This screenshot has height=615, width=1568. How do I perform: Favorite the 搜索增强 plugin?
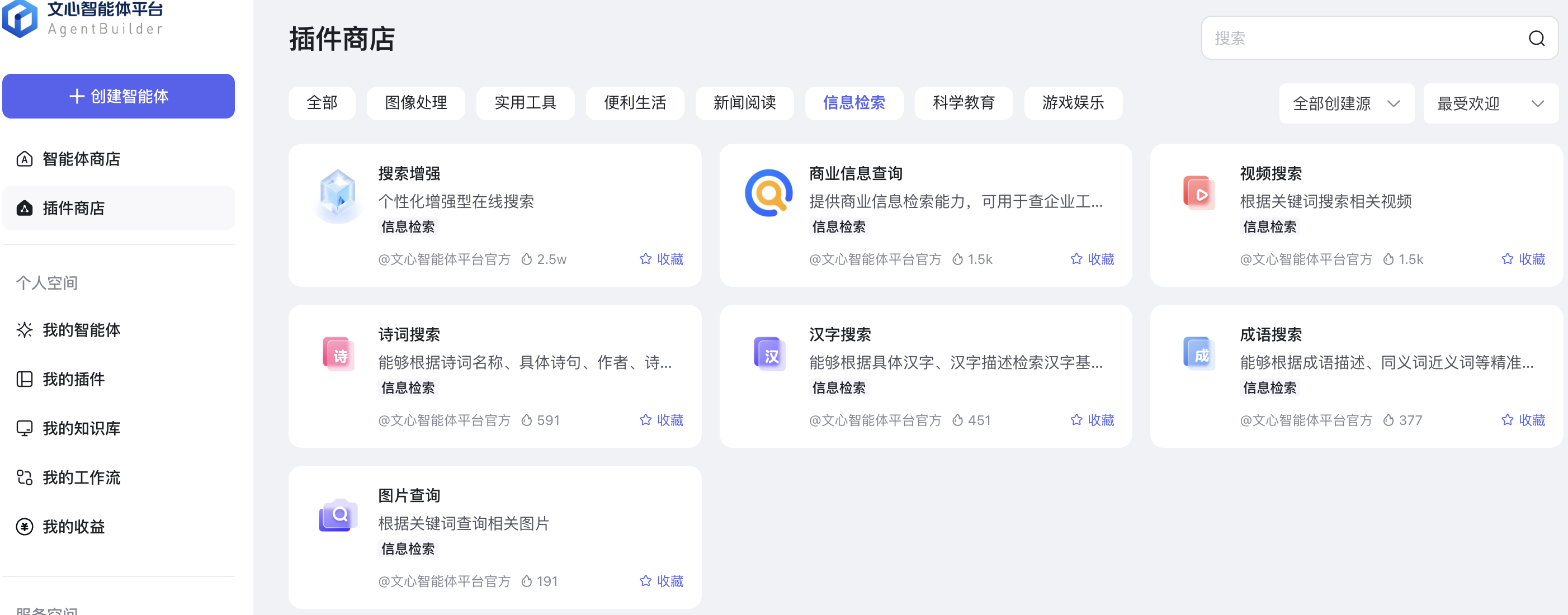pyautogui.click(x=662, y=259)
